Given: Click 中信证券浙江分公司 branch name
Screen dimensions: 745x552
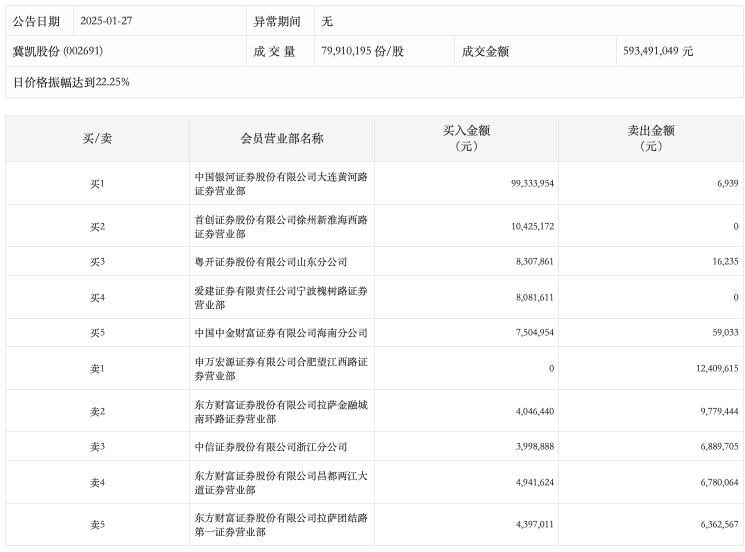Looking at the screenshot, I should pos(257,447).
